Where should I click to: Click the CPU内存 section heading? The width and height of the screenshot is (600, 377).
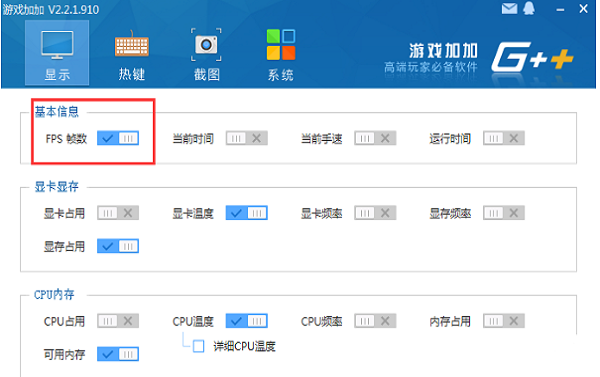click(54, 294)
